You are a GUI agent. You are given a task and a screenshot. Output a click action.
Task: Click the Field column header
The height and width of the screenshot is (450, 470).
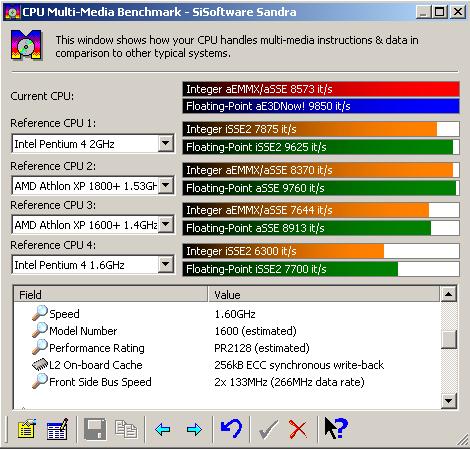point(111,294)
